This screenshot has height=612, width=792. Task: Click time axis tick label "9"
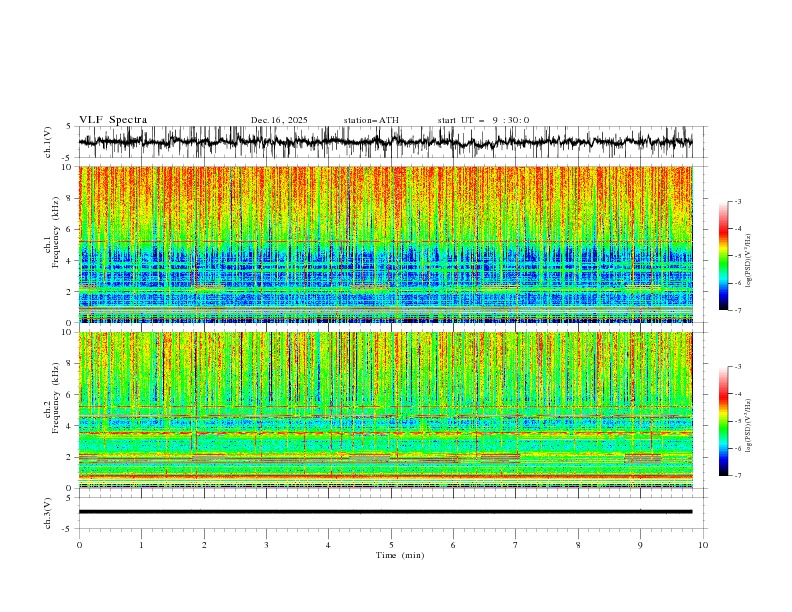(640, 545)
